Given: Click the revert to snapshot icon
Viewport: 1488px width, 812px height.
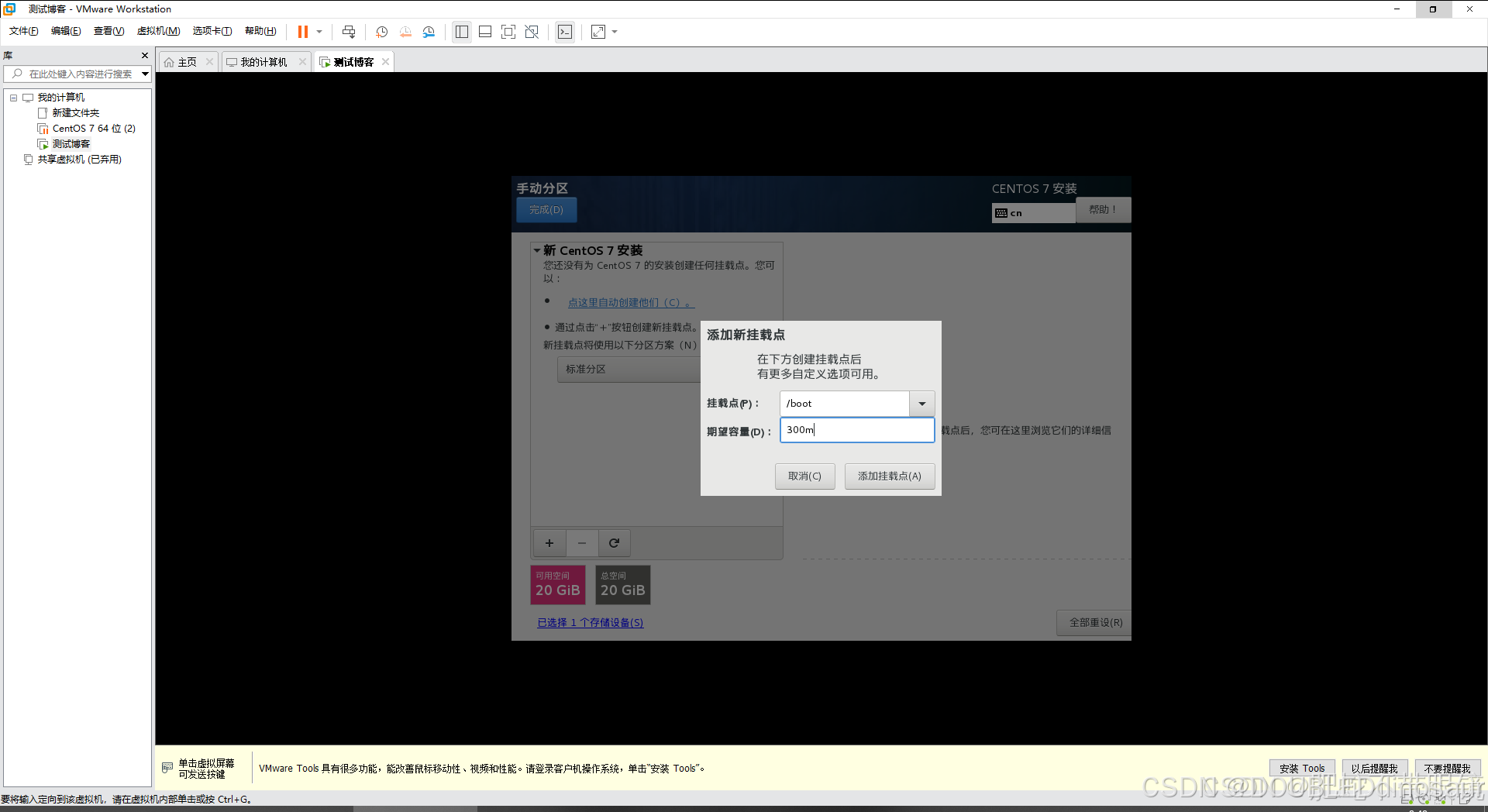Looking at the screenshot, I should pos(405,32).
